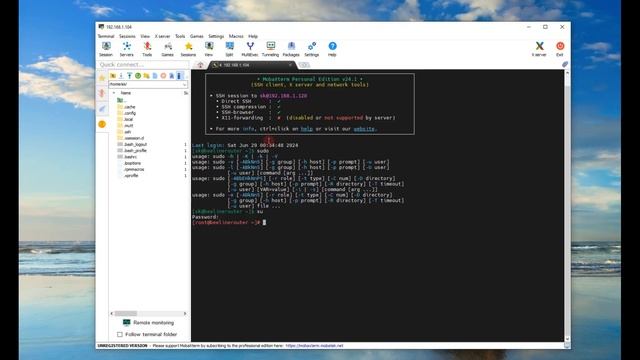Select the .xprofile file
The image size is (640, 360).
[x=128, y=176]
